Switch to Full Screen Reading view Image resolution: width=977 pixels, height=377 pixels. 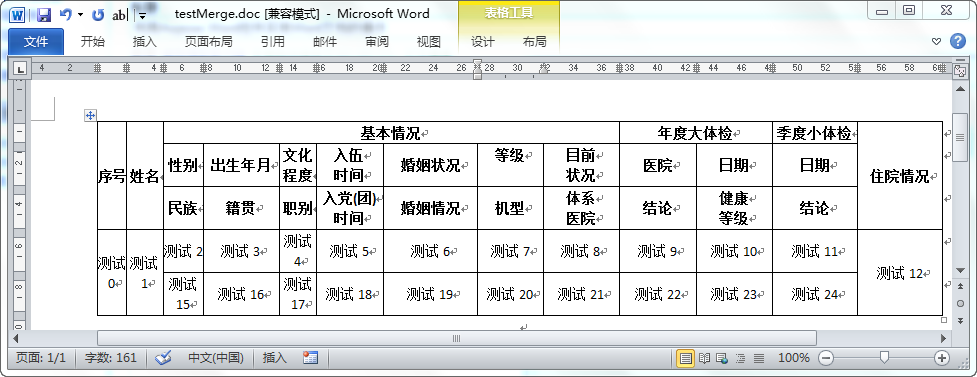click(x=704, y=358)
